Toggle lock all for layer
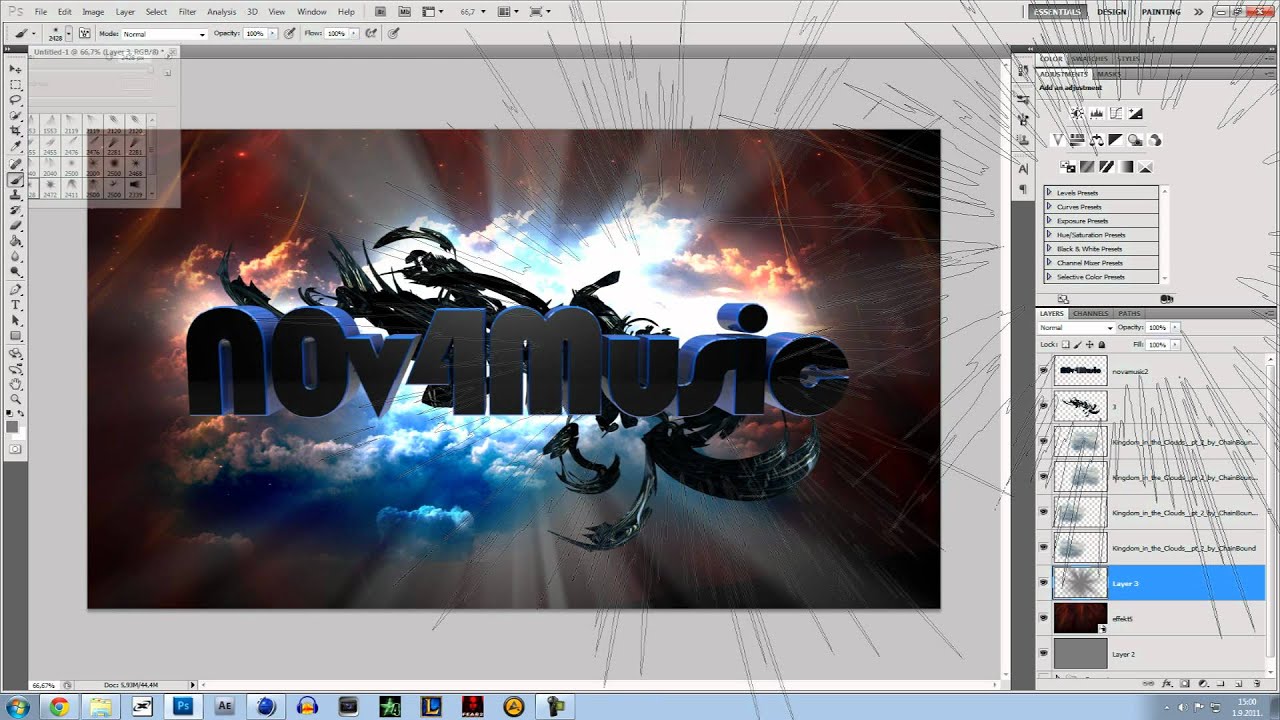1280x720 pixels. pos(1102,344)
